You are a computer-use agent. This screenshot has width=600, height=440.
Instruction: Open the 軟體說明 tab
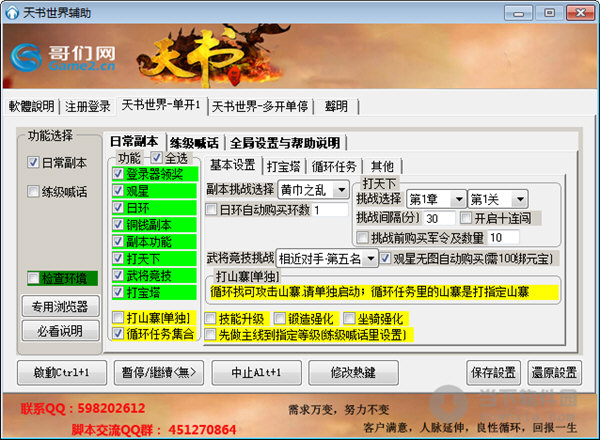(31, 106)
